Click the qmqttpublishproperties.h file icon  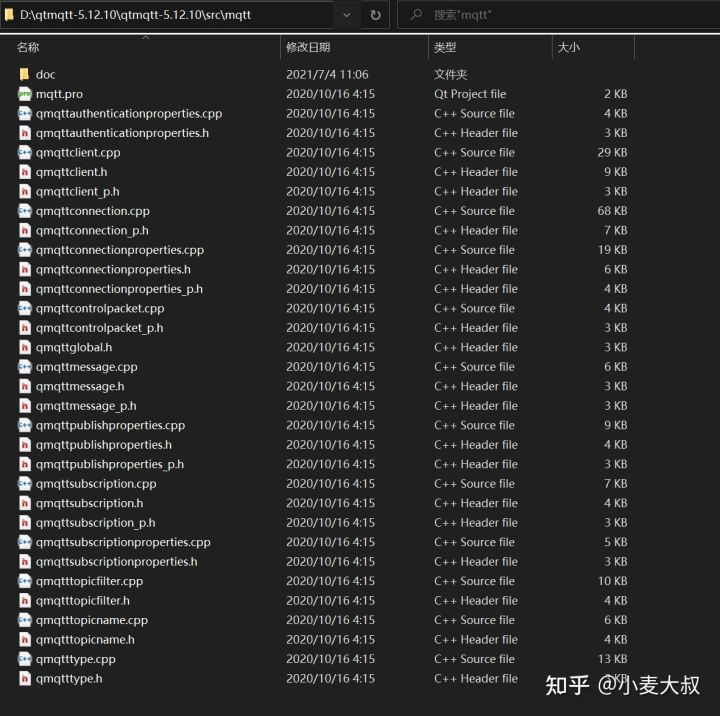24,445
